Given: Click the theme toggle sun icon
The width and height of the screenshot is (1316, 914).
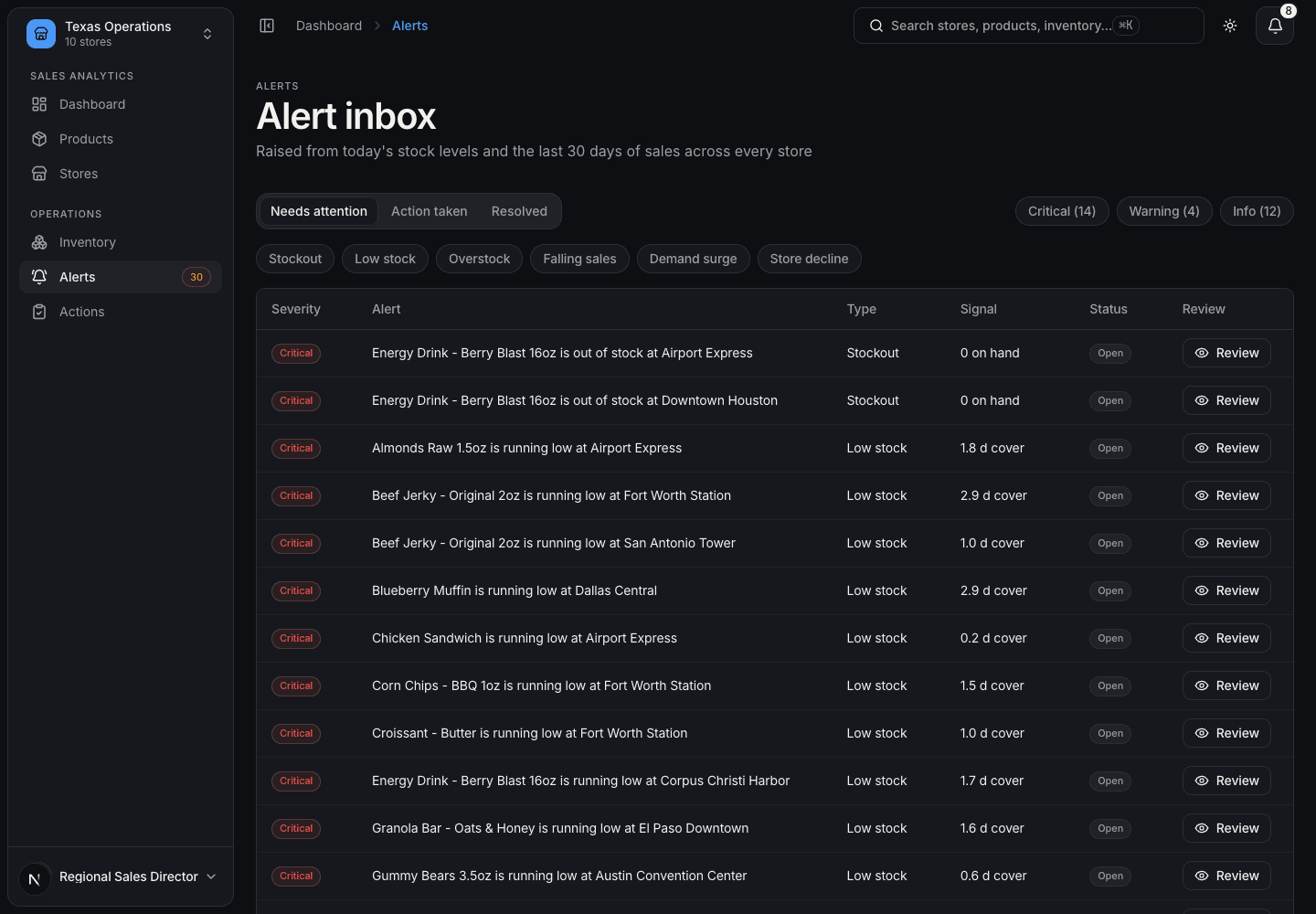Looking at the screenshot, I should (1230, 26).
